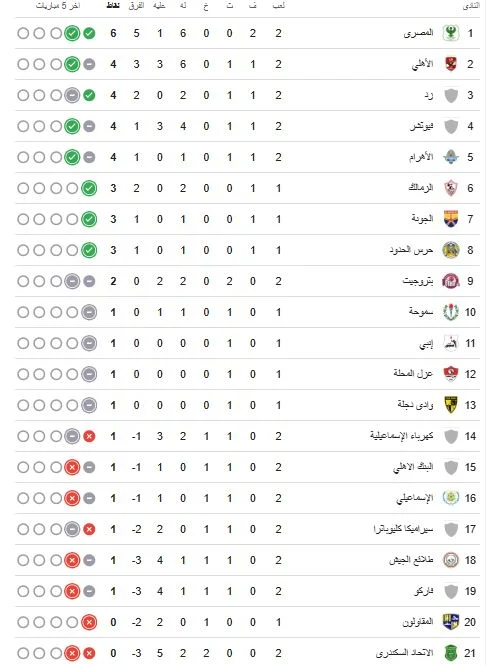486x665 pixels.
Task: Click Ghazl El Mahalla crest in row 12
Action: coord(451,374)
